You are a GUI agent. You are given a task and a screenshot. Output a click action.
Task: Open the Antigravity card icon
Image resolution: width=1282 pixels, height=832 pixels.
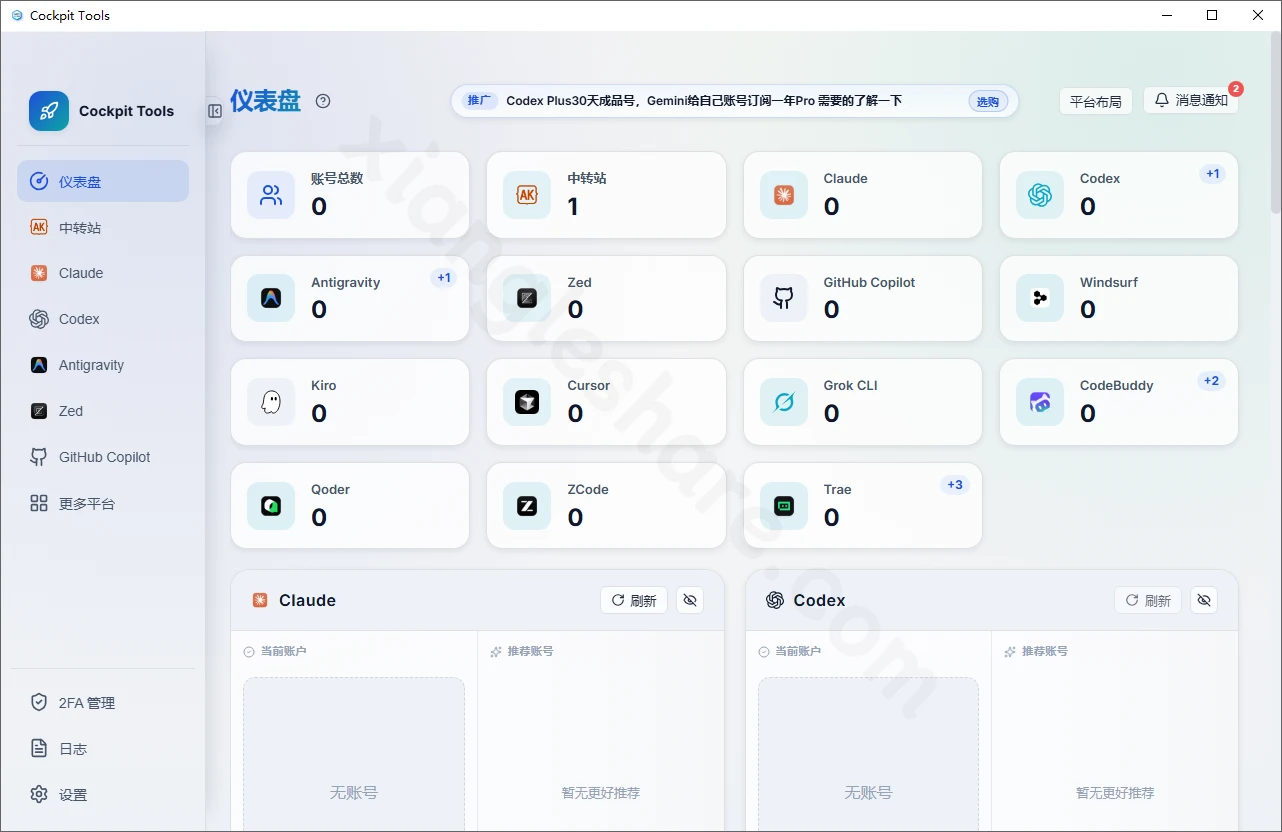271,298
